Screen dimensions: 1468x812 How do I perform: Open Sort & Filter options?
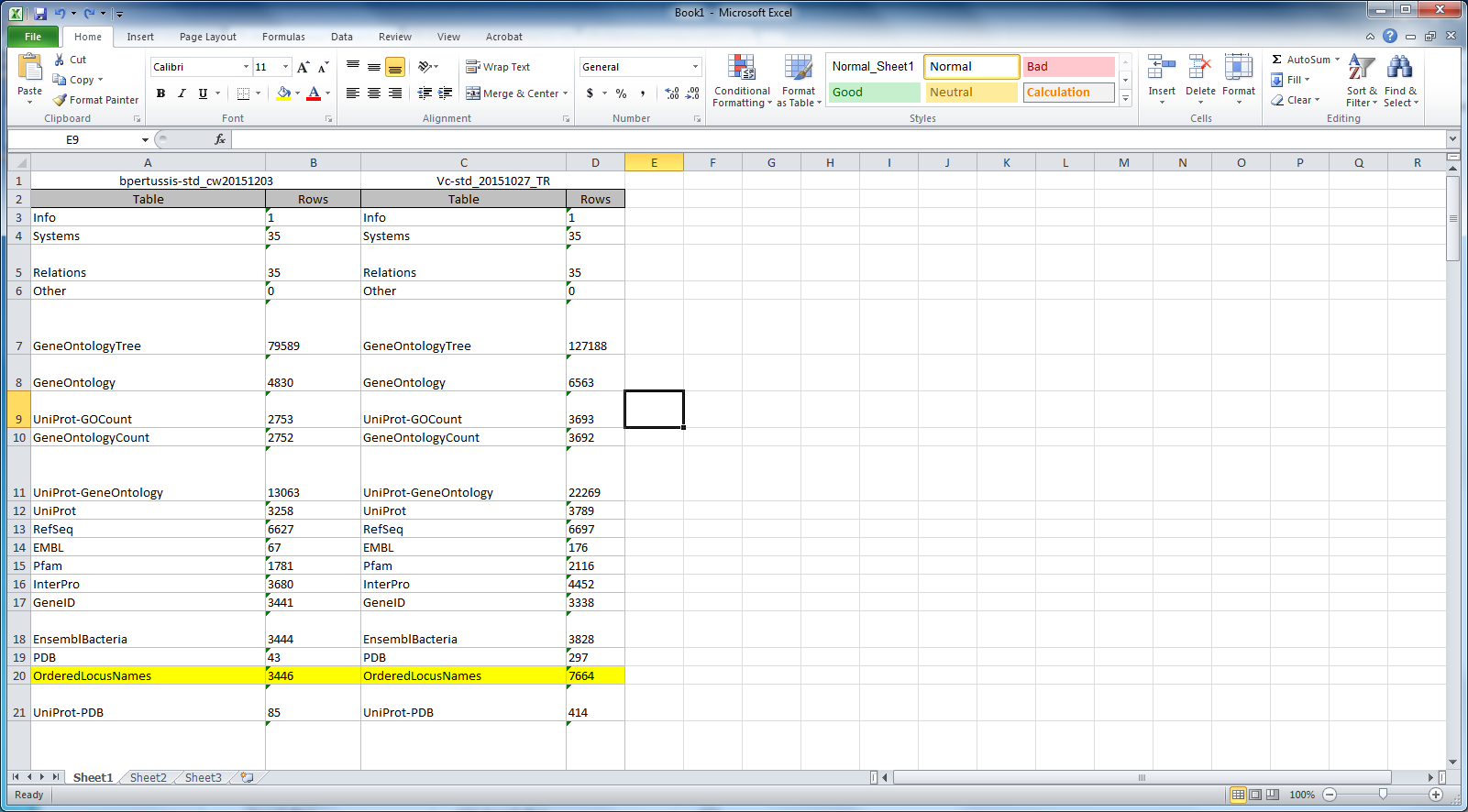[1362, 81]
